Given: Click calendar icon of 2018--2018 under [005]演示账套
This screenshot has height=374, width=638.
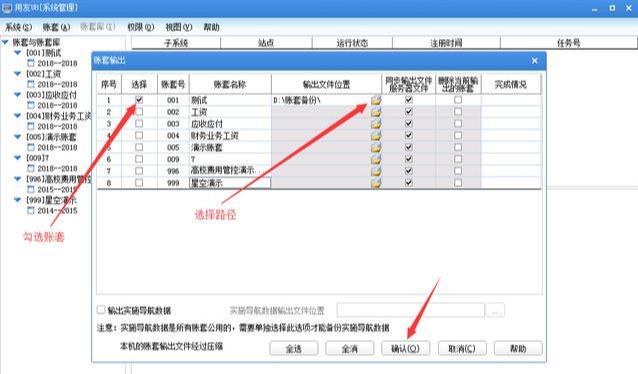Looking at the screenshot, I should [x=31, y=147].
